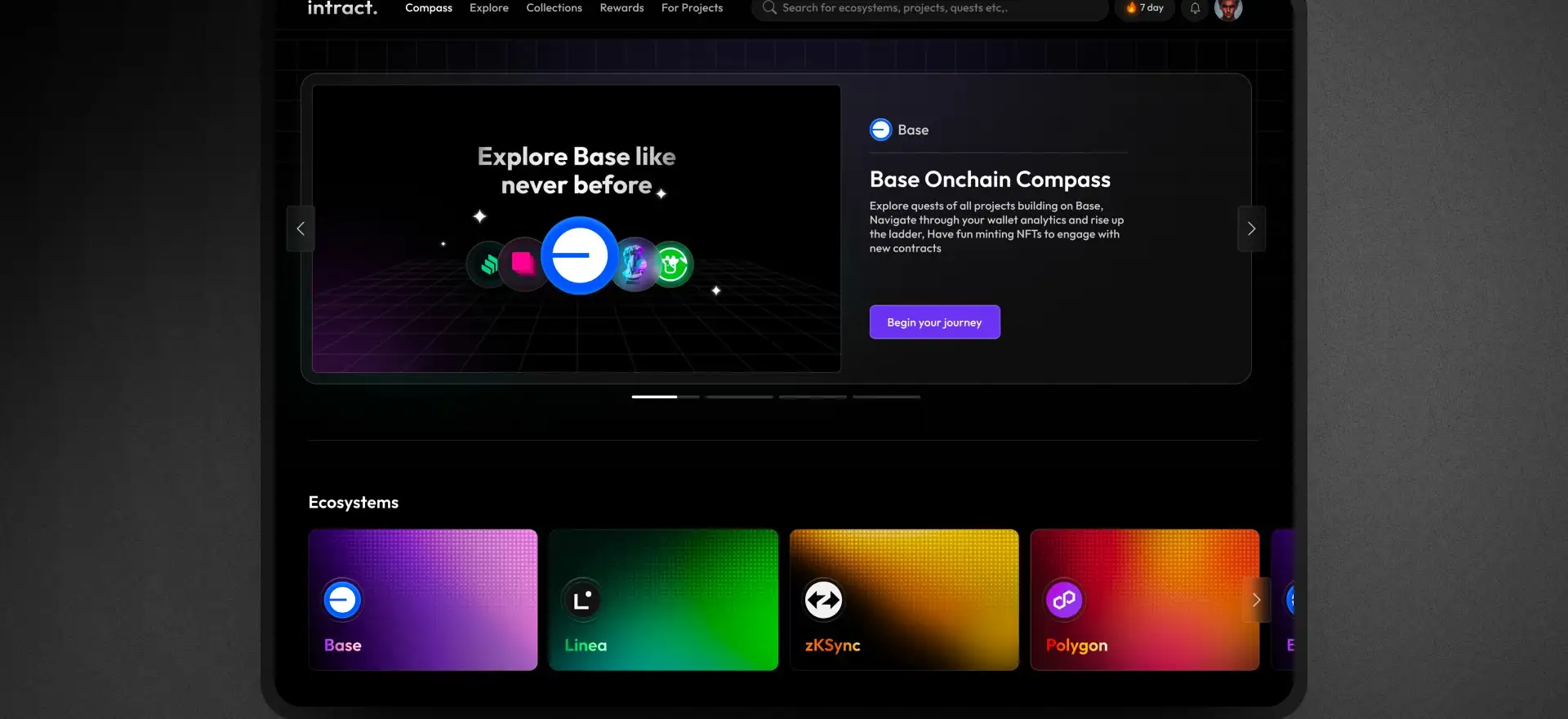Click the Begin your journey button
Viewport: 1568px width, 719px height.
click(934, 322)
